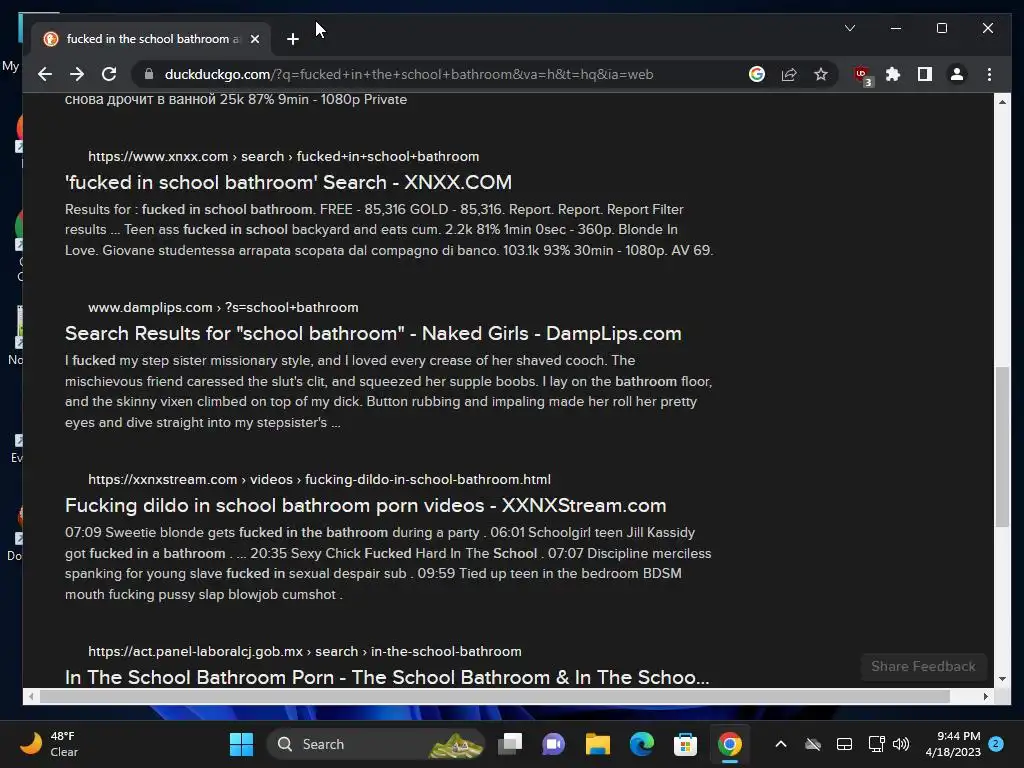Open a new tab with plus button
Screen dimensions: 1024x768
293,39
